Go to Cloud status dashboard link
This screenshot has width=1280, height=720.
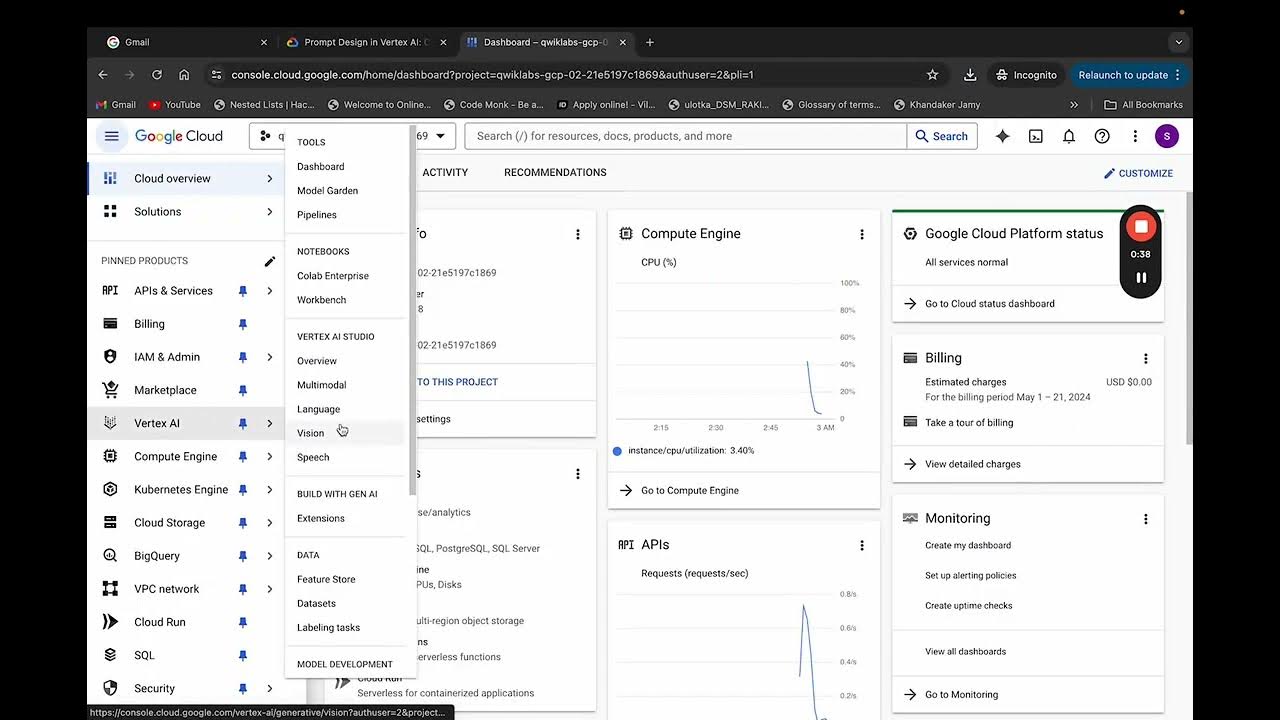[x=989, y=304]
